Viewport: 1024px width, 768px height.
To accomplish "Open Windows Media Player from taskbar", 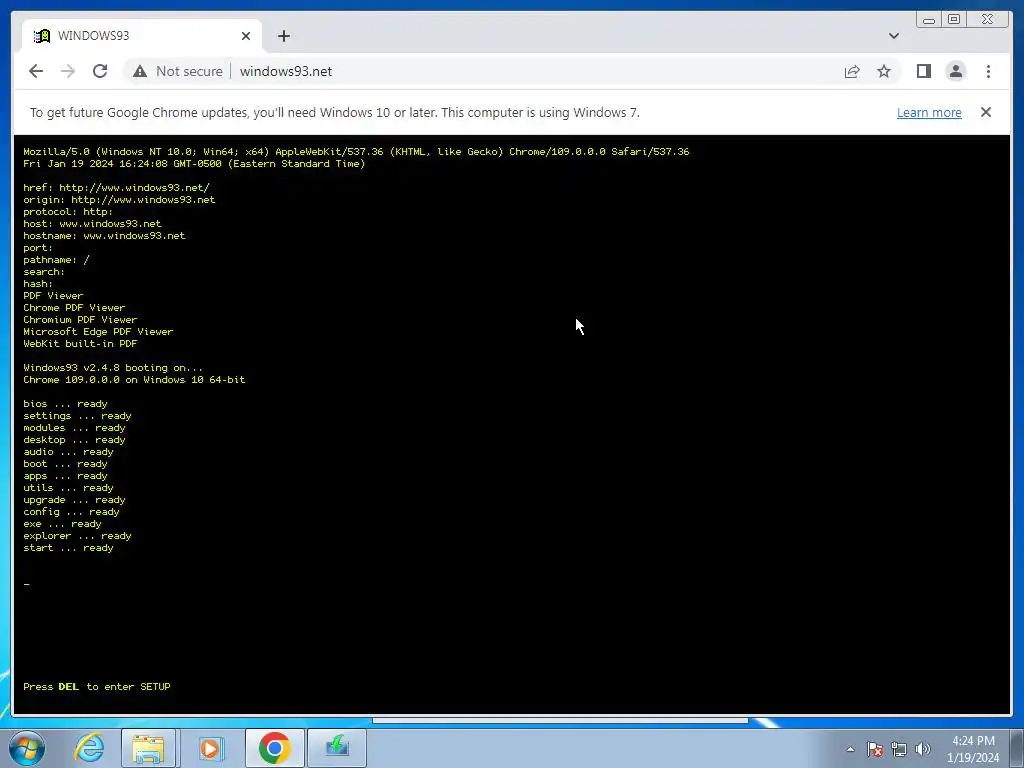I will pyautogui.click(x=210, y=748).
